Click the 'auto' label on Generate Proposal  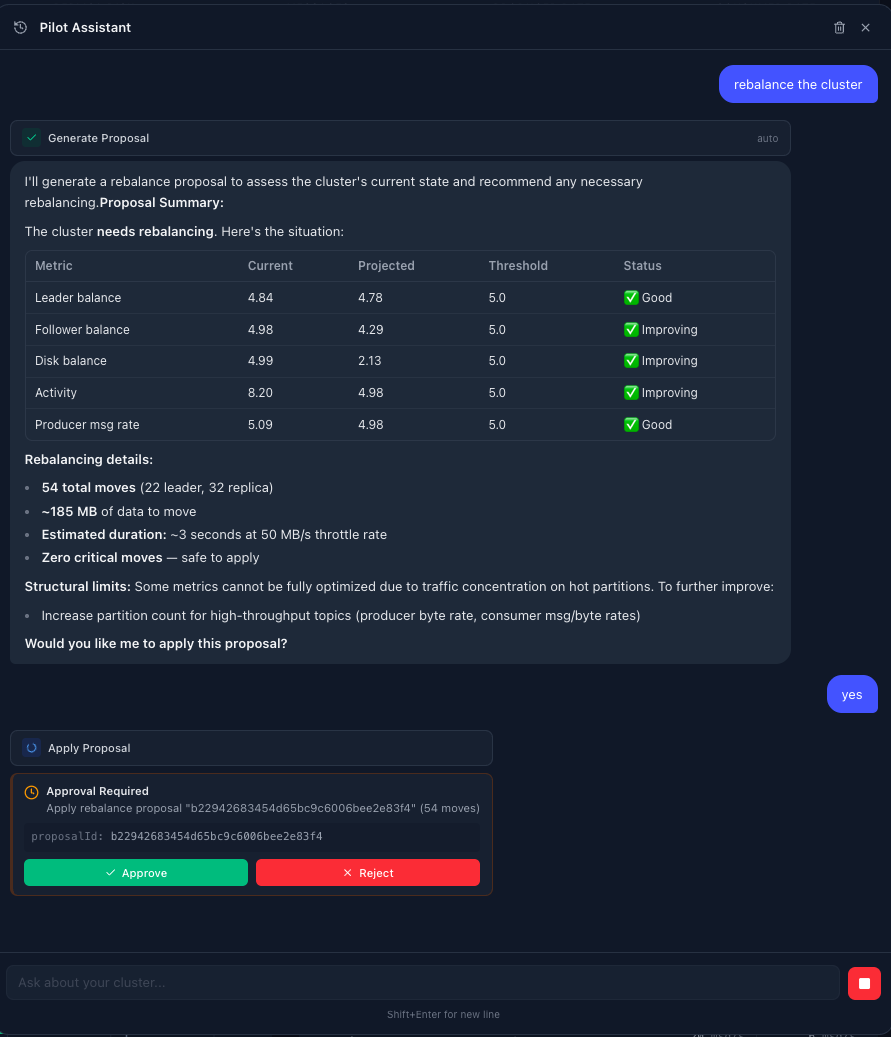(767, 138)
